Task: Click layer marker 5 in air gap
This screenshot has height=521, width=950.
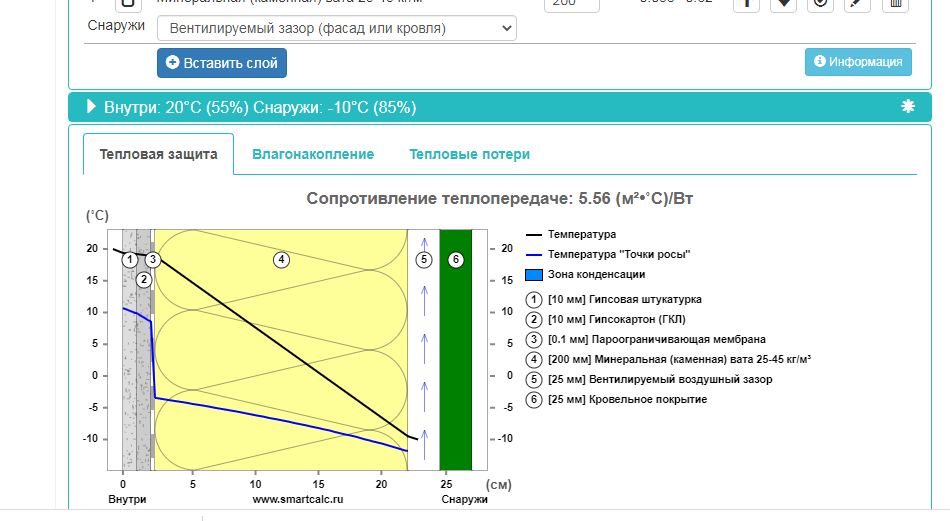Action: 424,260
